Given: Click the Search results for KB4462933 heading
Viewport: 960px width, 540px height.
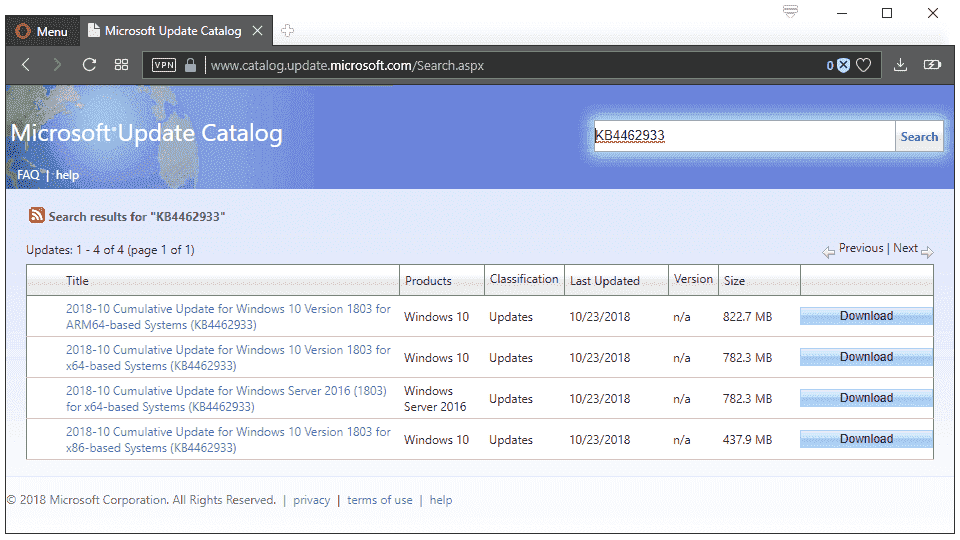Looking at the screenshot, I should click(137, 216).
